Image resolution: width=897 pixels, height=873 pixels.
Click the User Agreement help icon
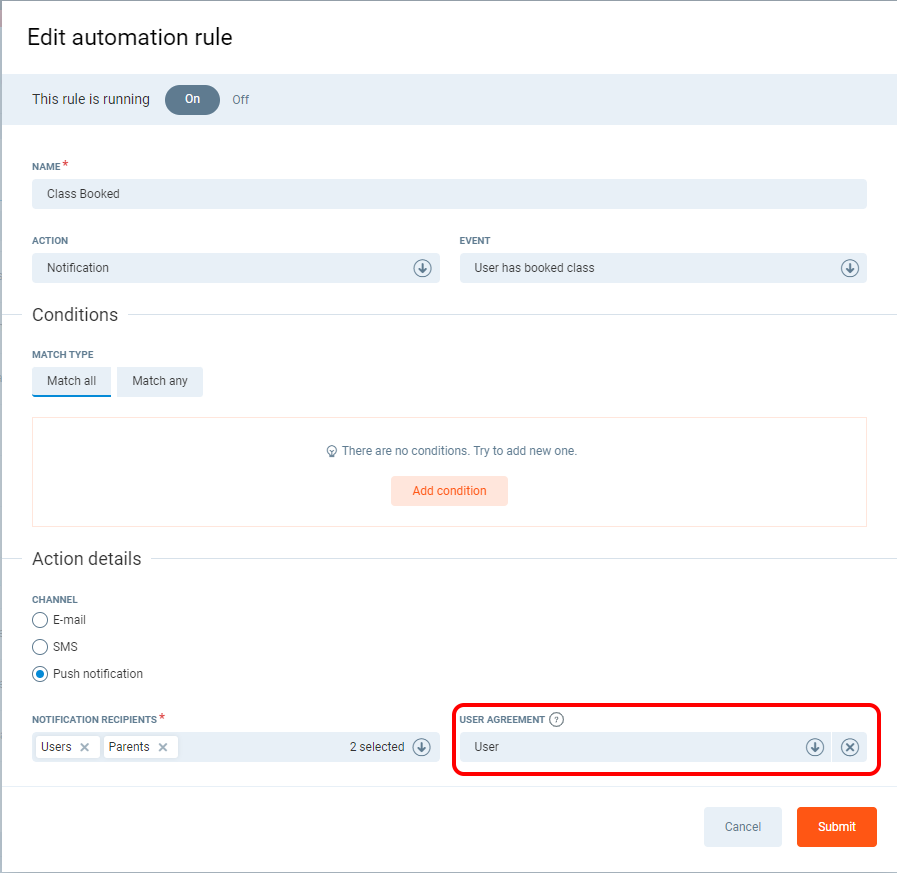pos(557,719)
